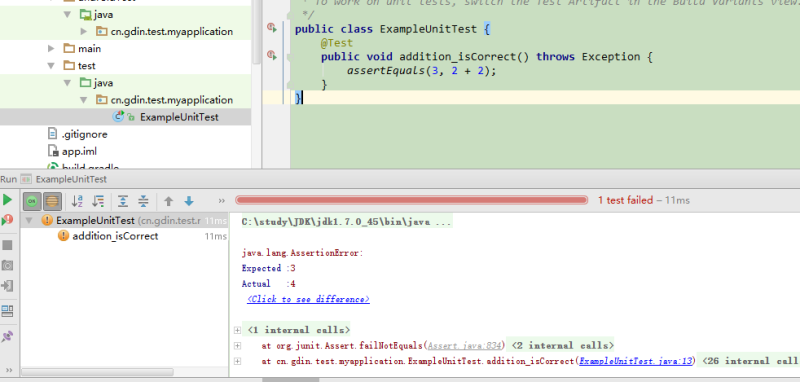This screenshot has width=800, height=382.
Task: Show more Run sidebar actions chevron
Action: (8, 370)
